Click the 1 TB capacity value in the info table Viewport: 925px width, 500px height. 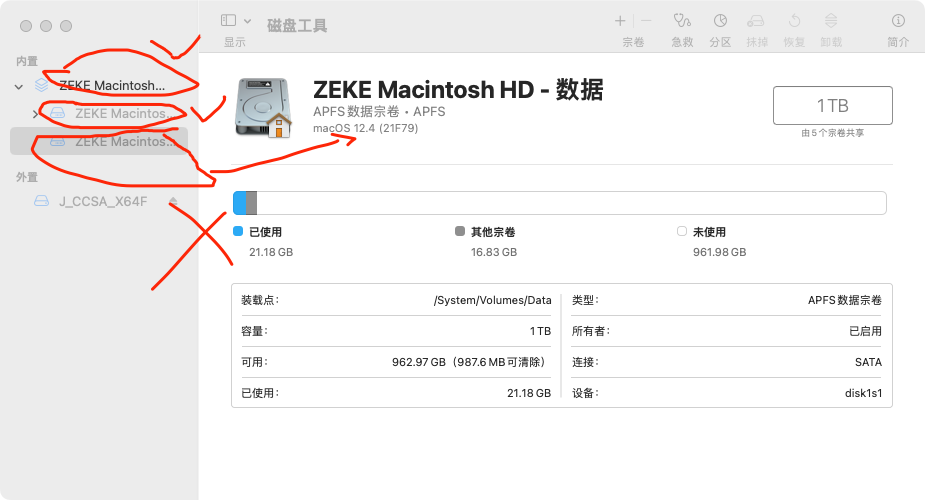pos(540,331)
